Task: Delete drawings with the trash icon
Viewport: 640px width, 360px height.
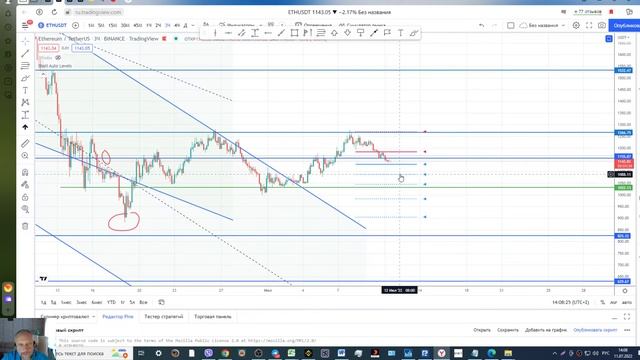Action: 25,226
